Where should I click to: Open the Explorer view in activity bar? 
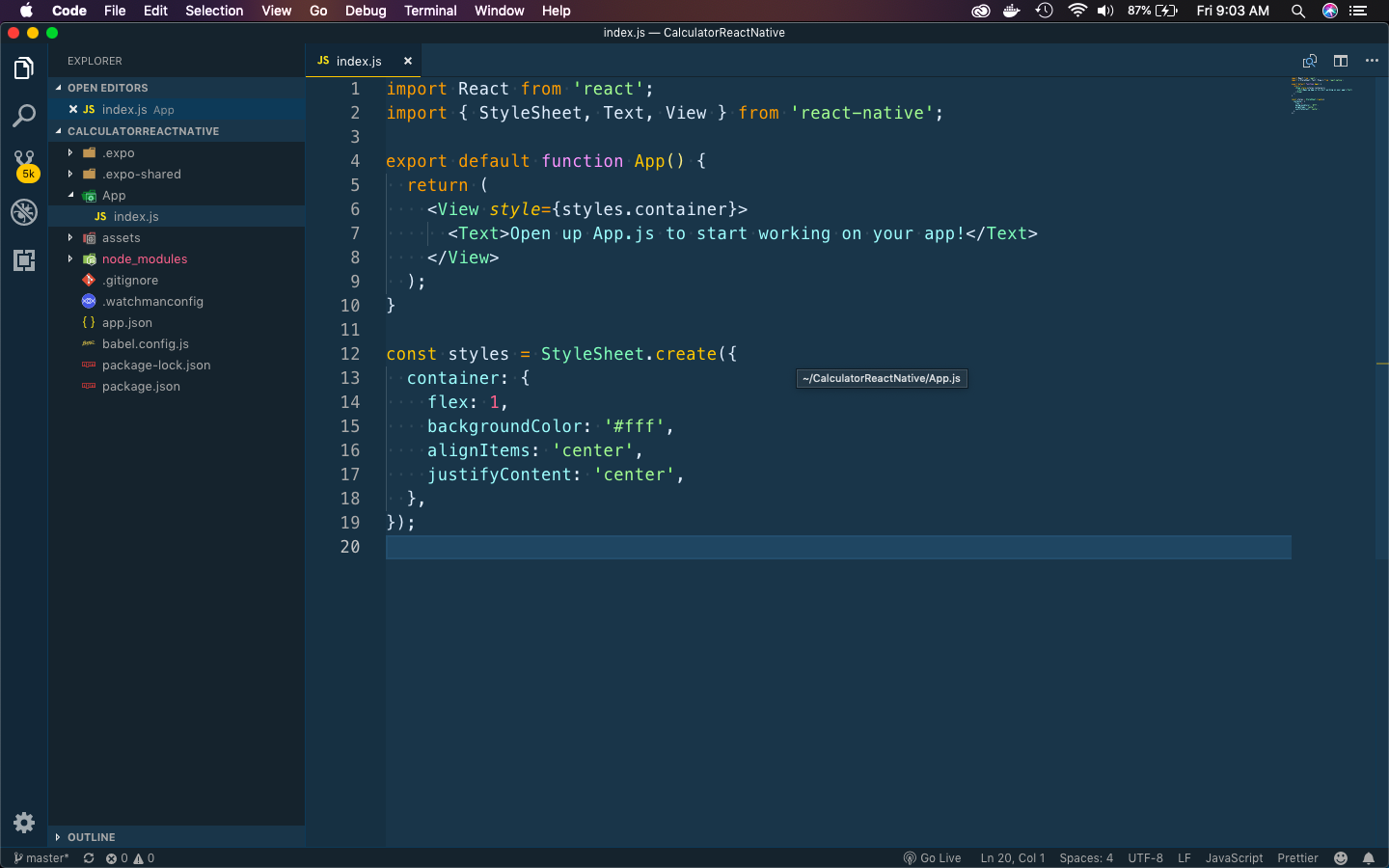(24, 68)
